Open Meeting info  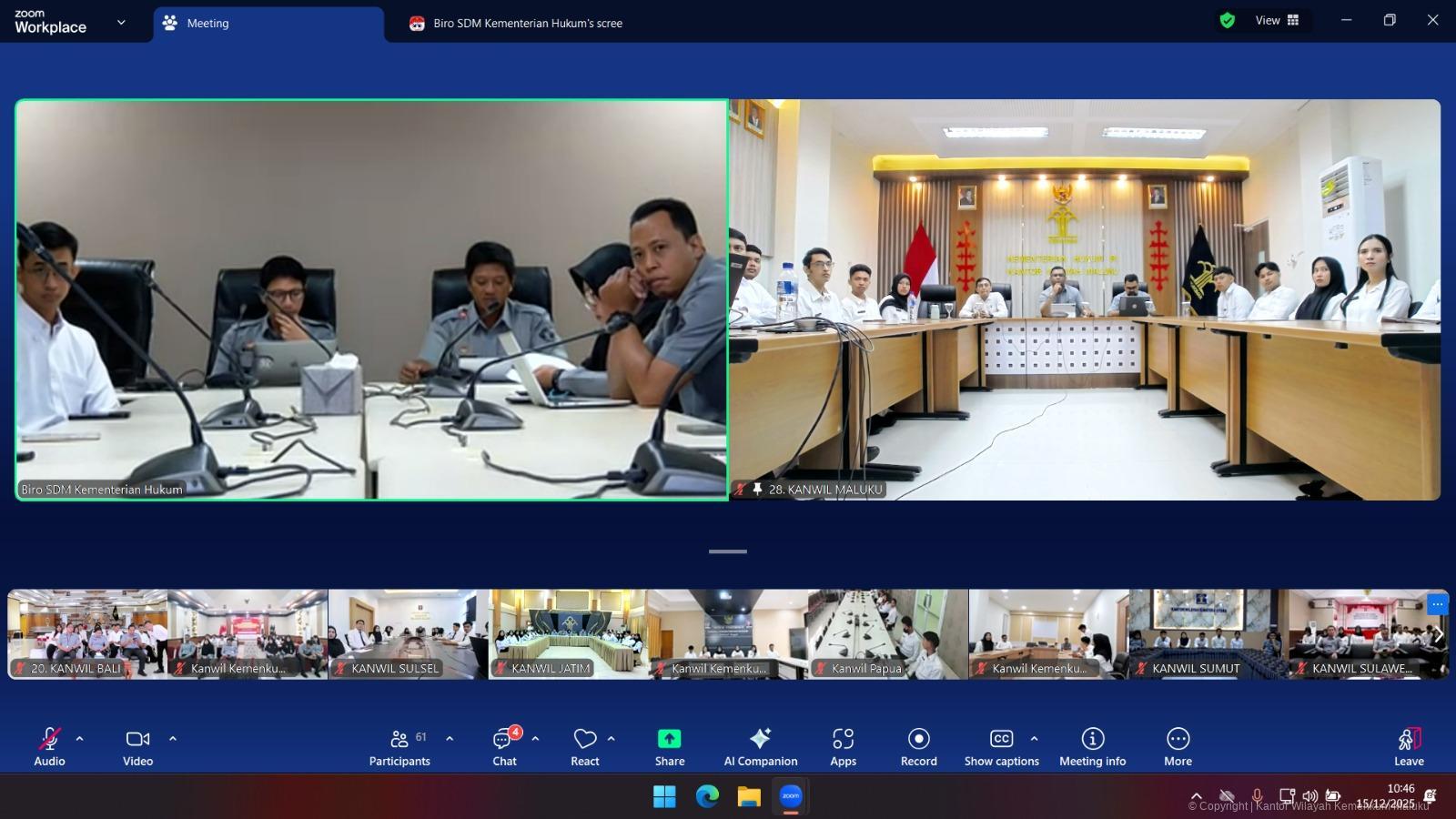tap(1092, 746)
